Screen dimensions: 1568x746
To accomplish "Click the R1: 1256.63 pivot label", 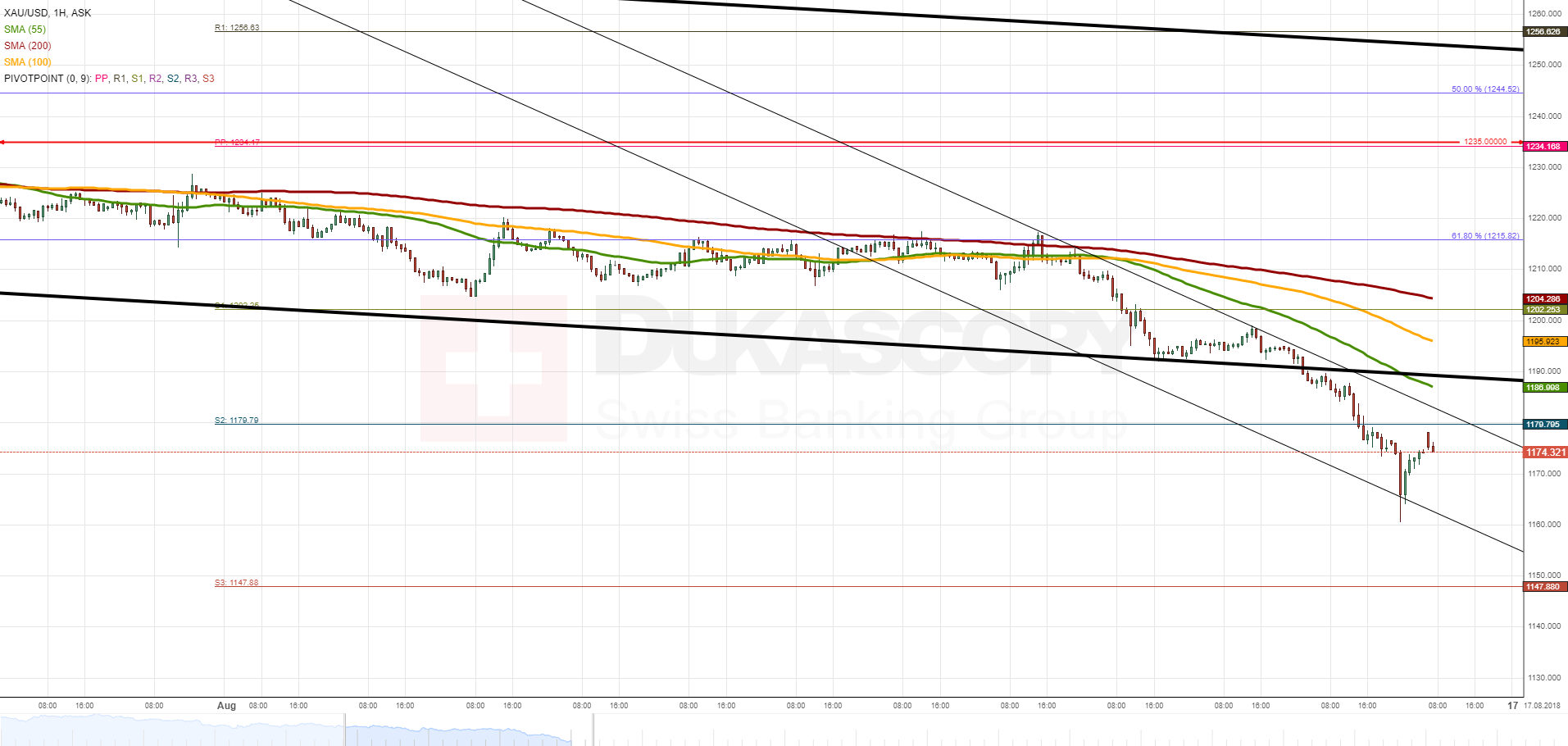I will click(237, 28).
